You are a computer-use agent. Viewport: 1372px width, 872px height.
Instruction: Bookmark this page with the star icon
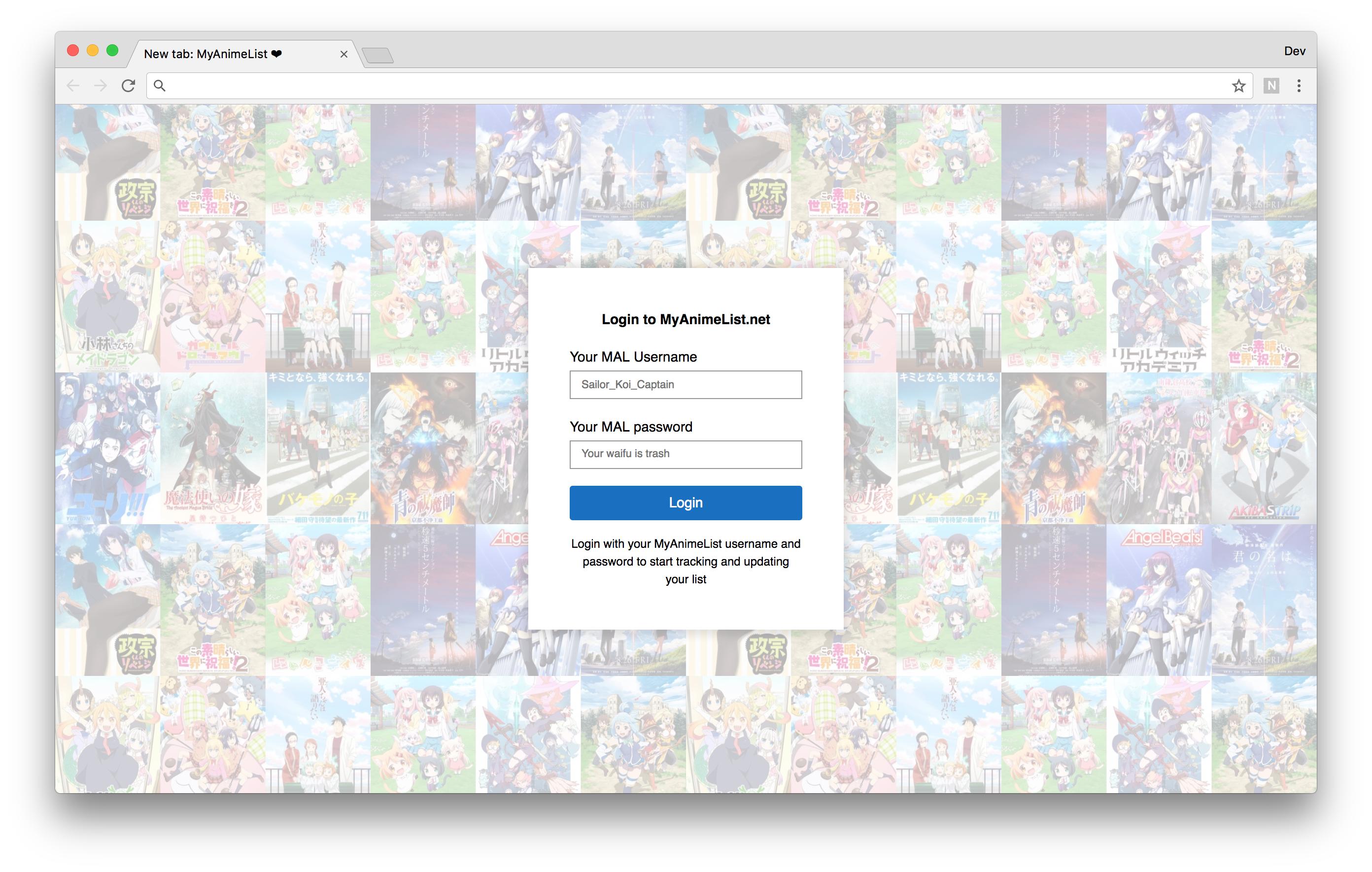[x=1238, y=86]
